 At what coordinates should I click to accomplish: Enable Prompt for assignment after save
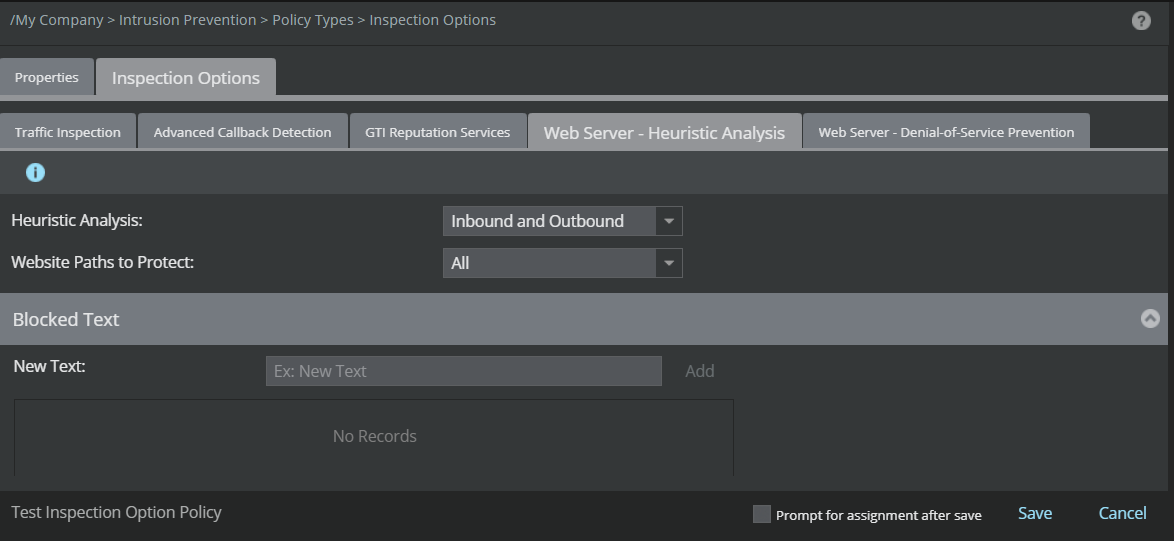761,514
